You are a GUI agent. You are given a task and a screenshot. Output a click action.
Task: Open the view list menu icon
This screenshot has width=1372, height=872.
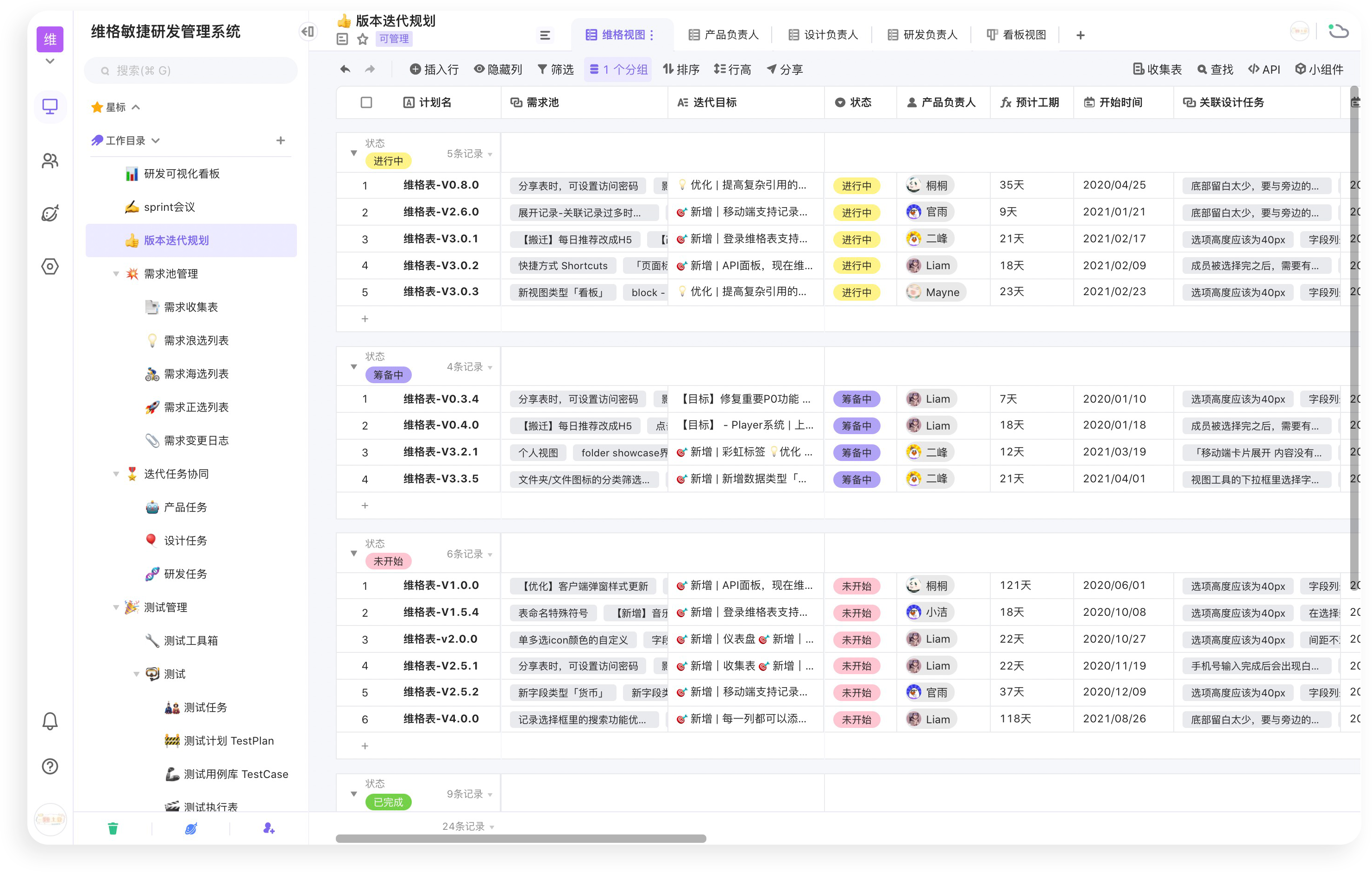[545, 35]
